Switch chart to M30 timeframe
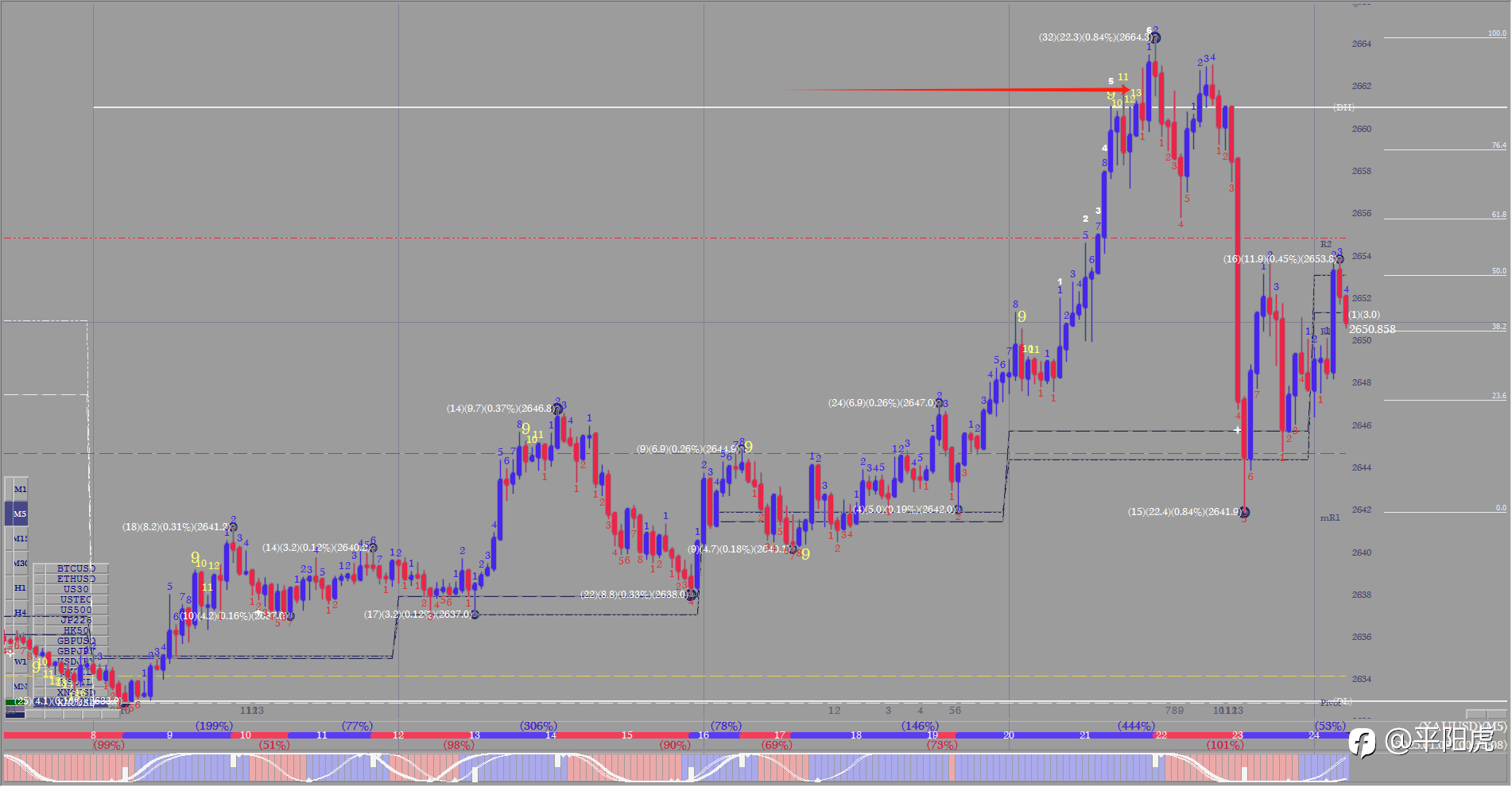1512x787 pixels. click(20, 563)
